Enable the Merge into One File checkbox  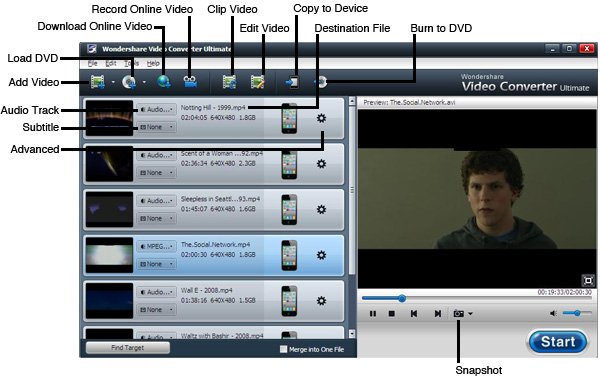click(283, 349)
